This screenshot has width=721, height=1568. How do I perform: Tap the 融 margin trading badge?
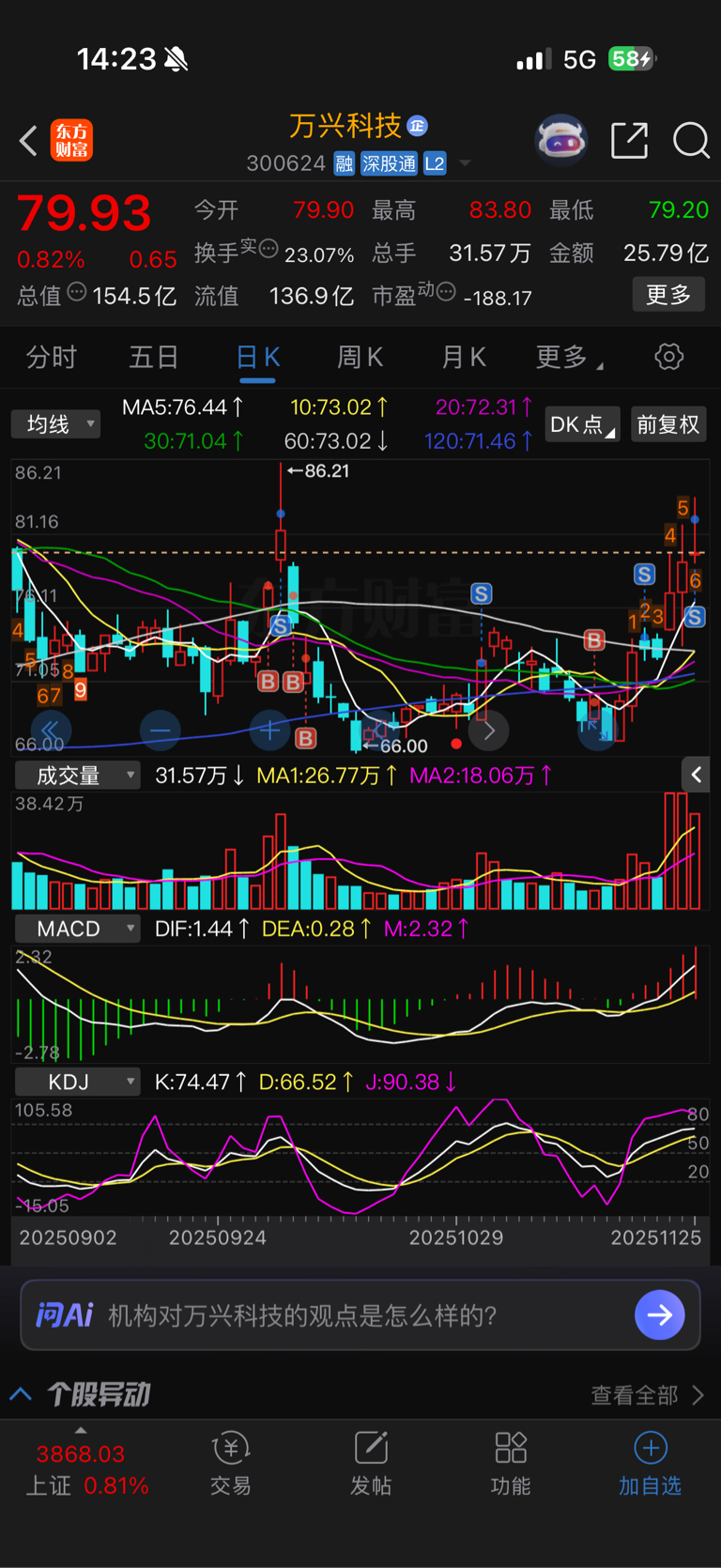[345, 163]
